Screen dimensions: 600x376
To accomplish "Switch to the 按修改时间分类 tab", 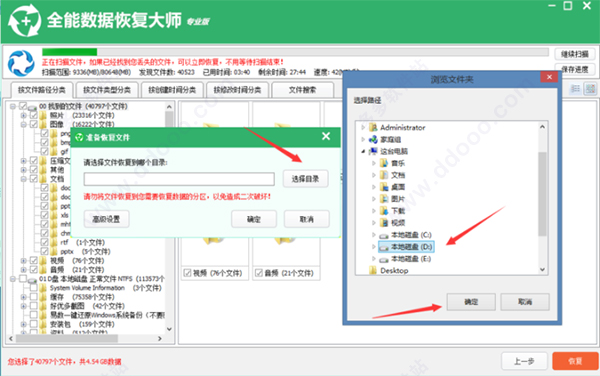I will [x=237, y=90].
